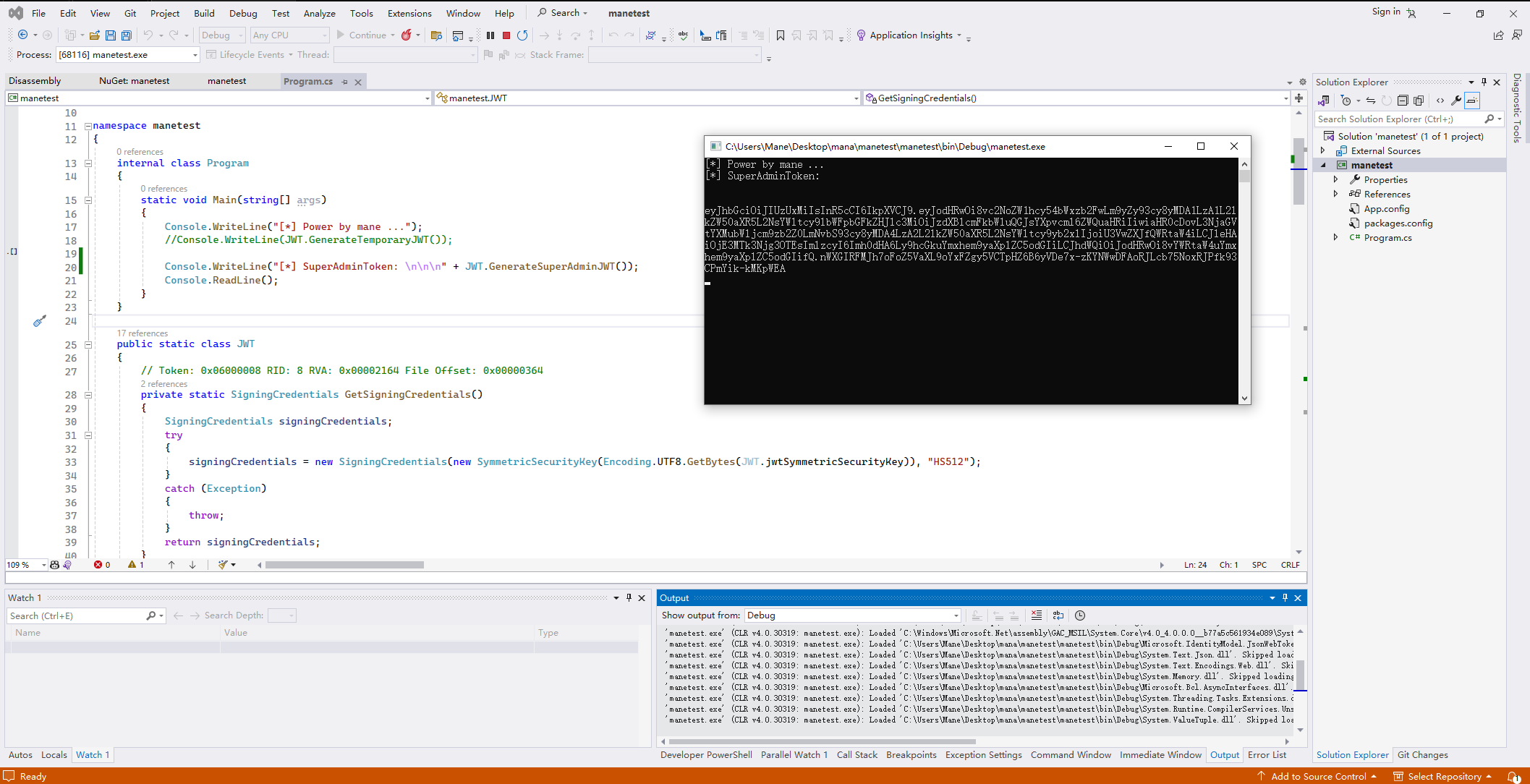Open the Process manetest.exe dropdown
Screen dimensions: 1530x784
(x=127, y=55)
